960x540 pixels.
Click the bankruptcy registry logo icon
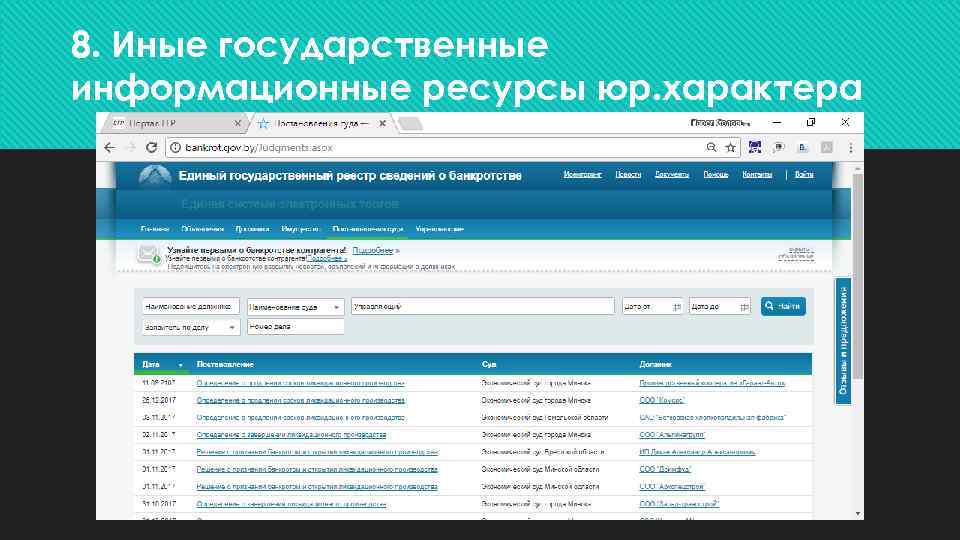155,176
